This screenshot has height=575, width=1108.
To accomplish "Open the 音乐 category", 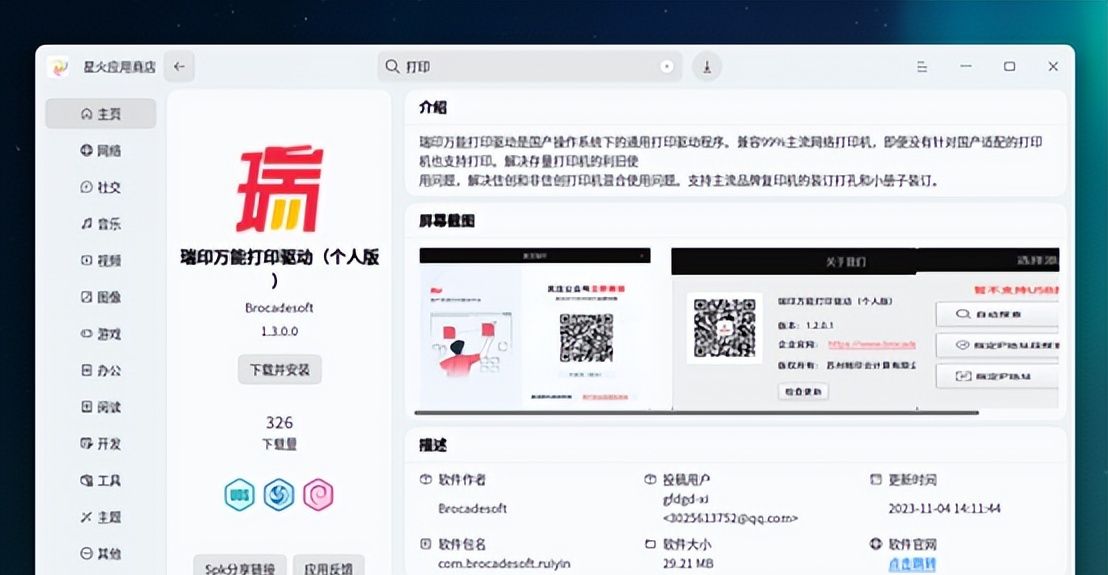I will point(100,224).
